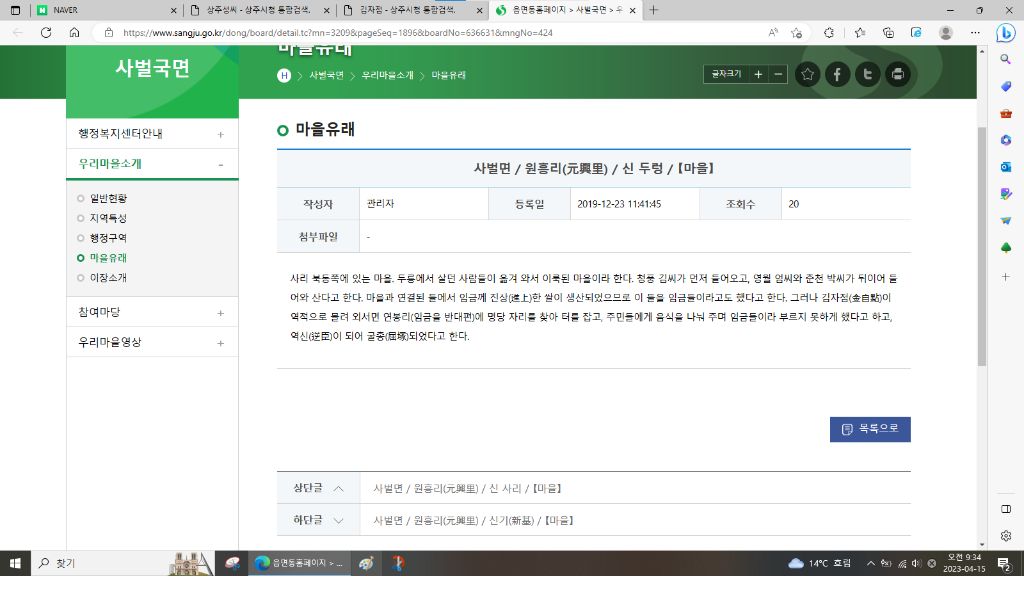
Task: Open 상단글 previous post chevron
Action: (338, 489)
